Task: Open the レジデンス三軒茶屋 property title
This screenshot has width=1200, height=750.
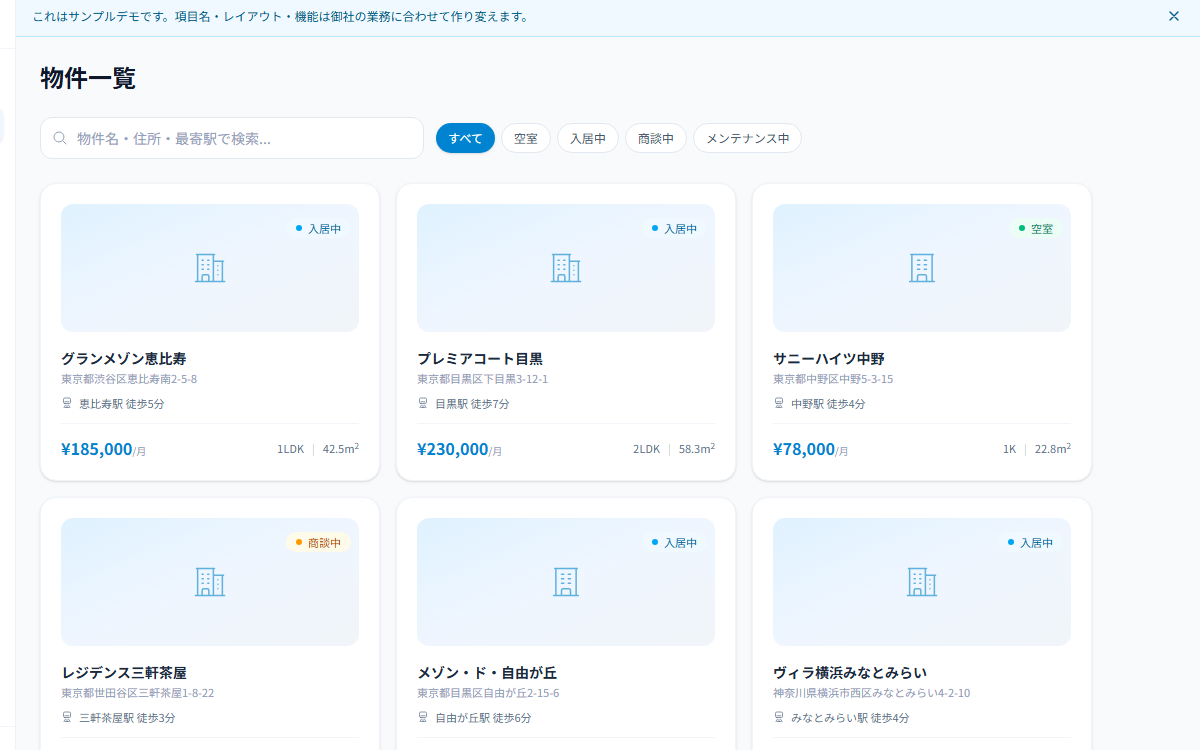Action: tap(124, 673)
